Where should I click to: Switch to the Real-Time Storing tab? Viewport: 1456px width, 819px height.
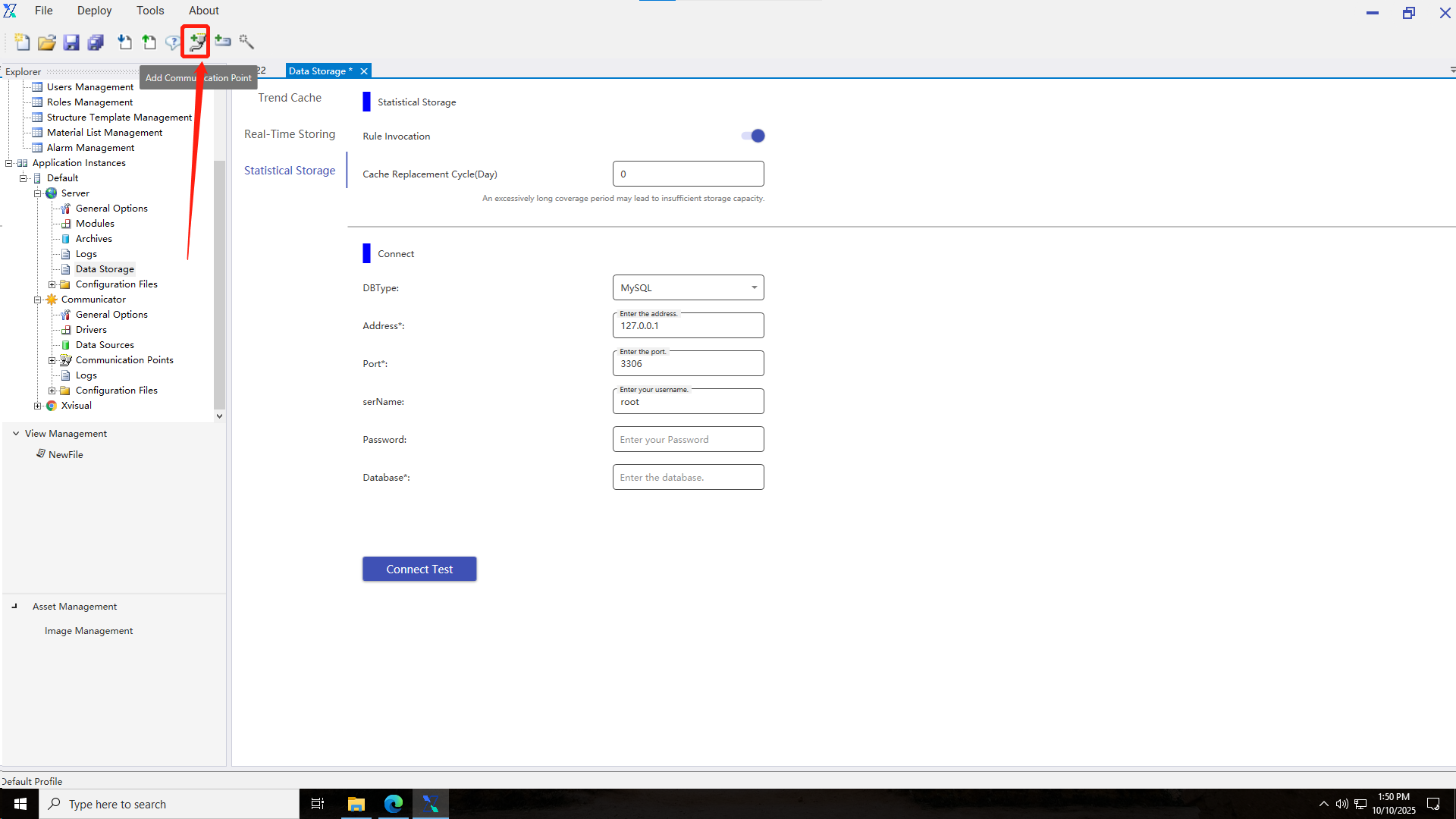pos(289,134)
